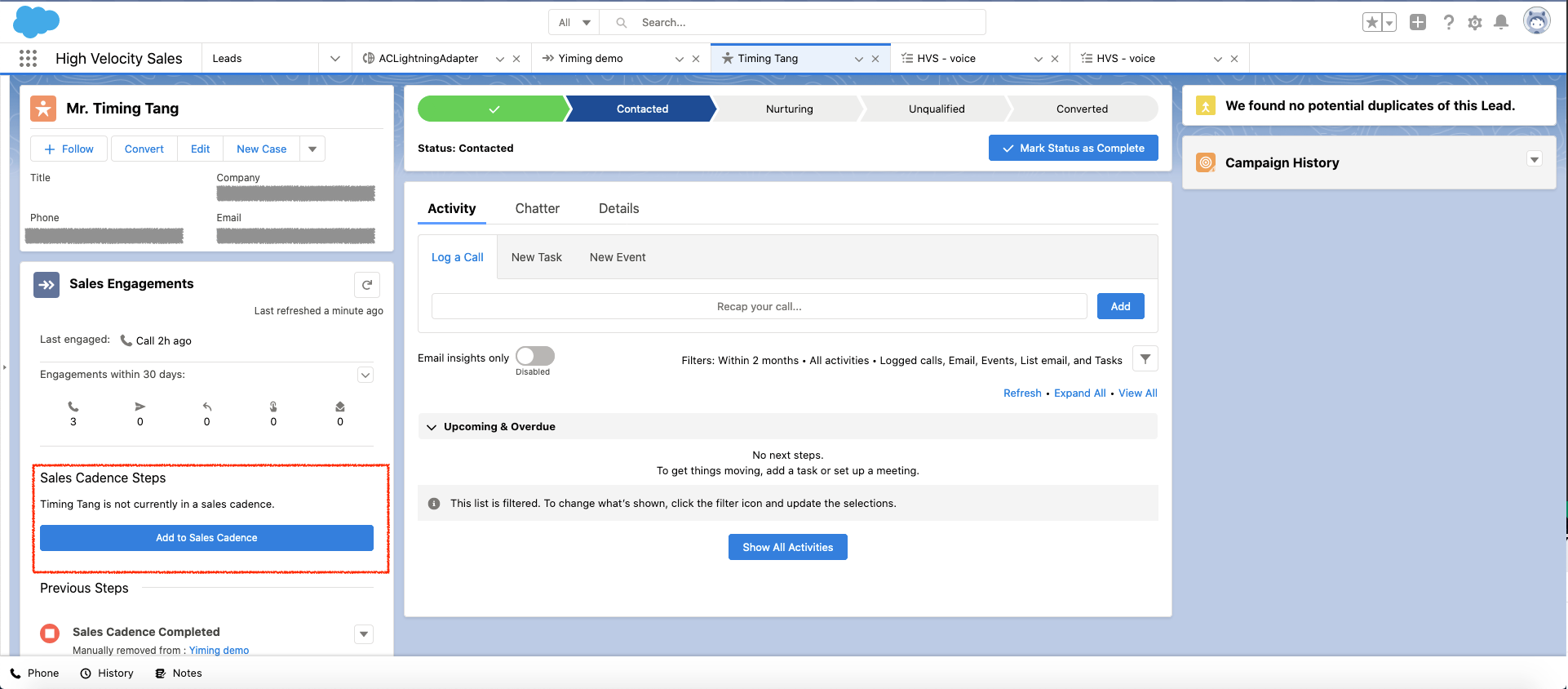Collapse the Upcoming & Overdue section
The height and width of the screenshot is (689, 1568).
(432, 427)
